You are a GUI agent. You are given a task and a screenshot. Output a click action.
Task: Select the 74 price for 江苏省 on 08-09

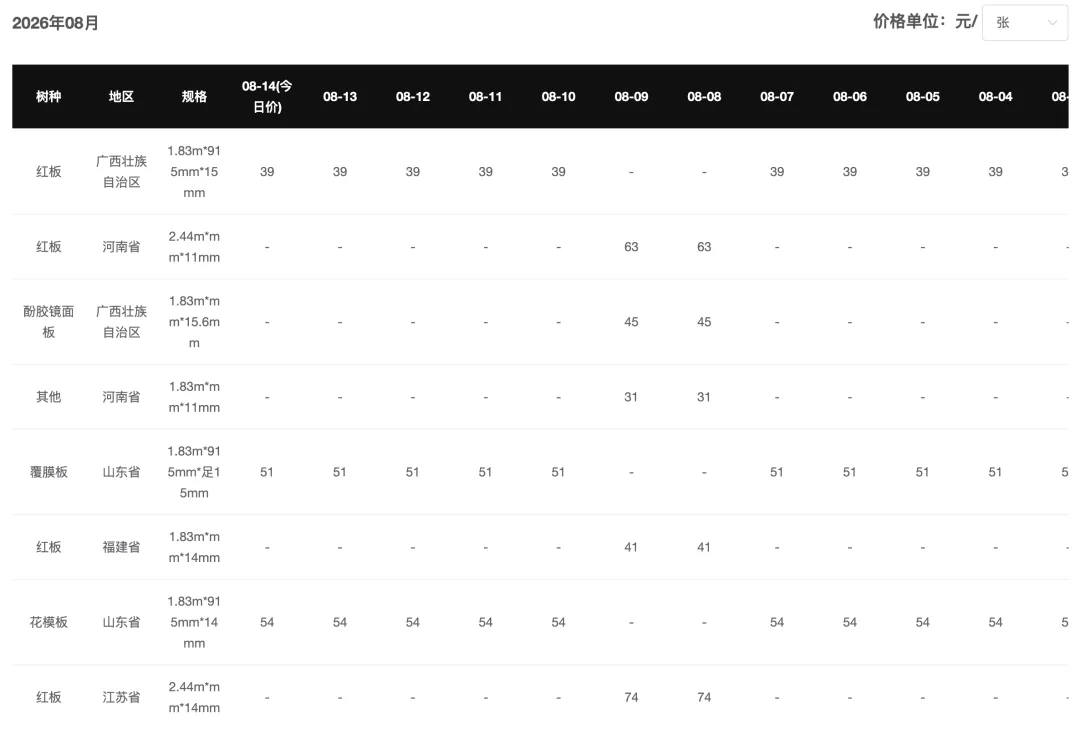coord(631,697)
